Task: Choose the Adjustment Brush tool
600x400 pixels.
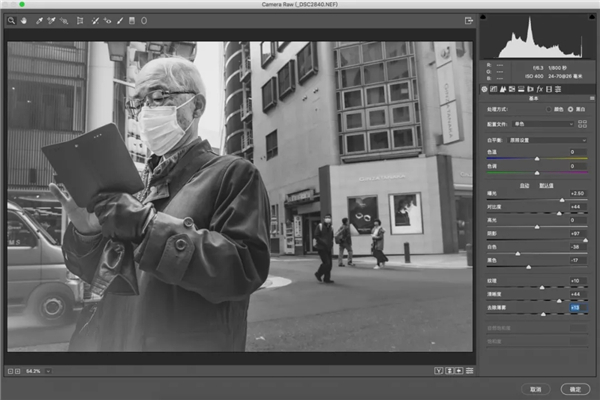Action: (120, 20)
